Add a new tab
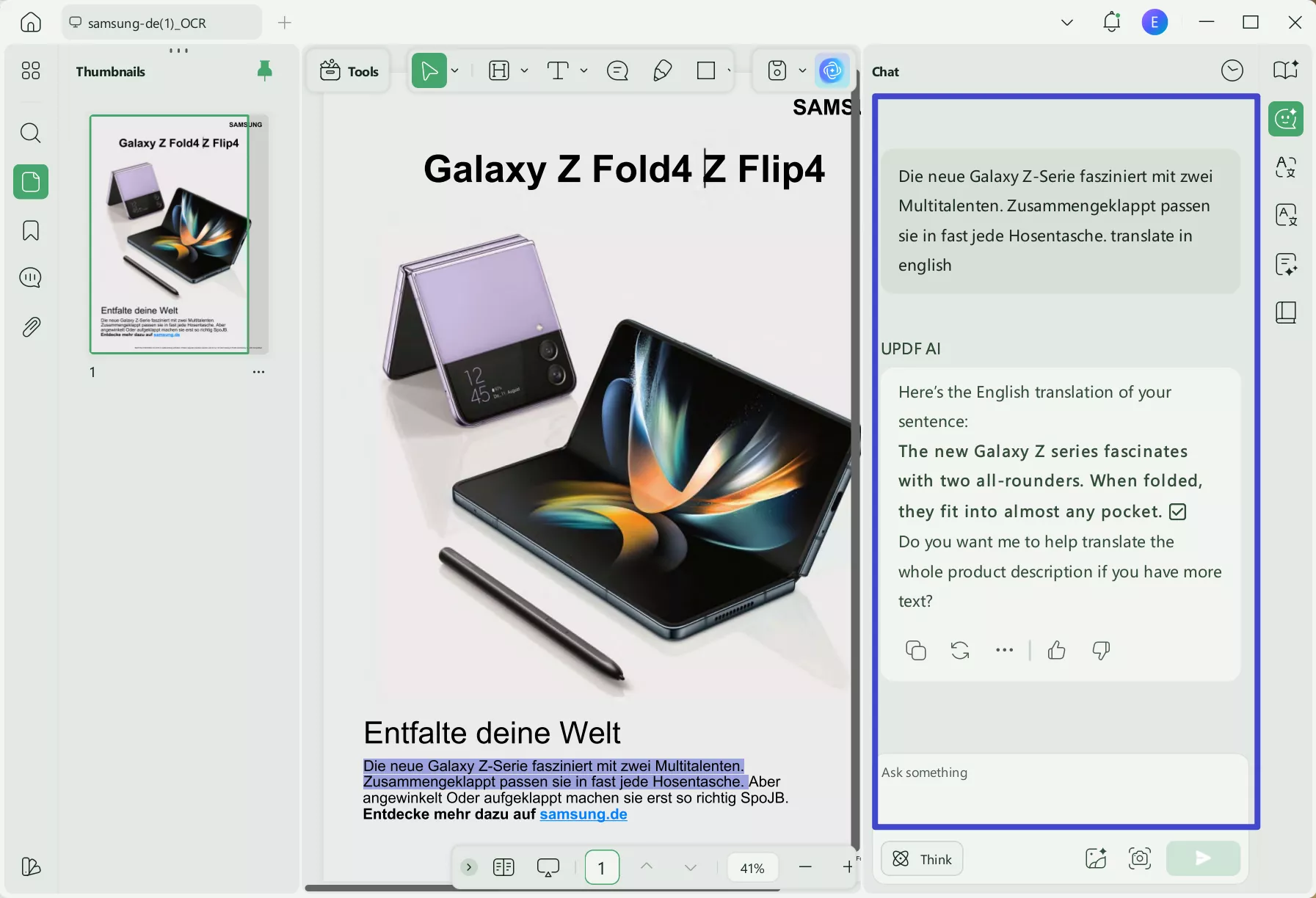Screen dimensions: 1316x898 (x=285, y=23)
